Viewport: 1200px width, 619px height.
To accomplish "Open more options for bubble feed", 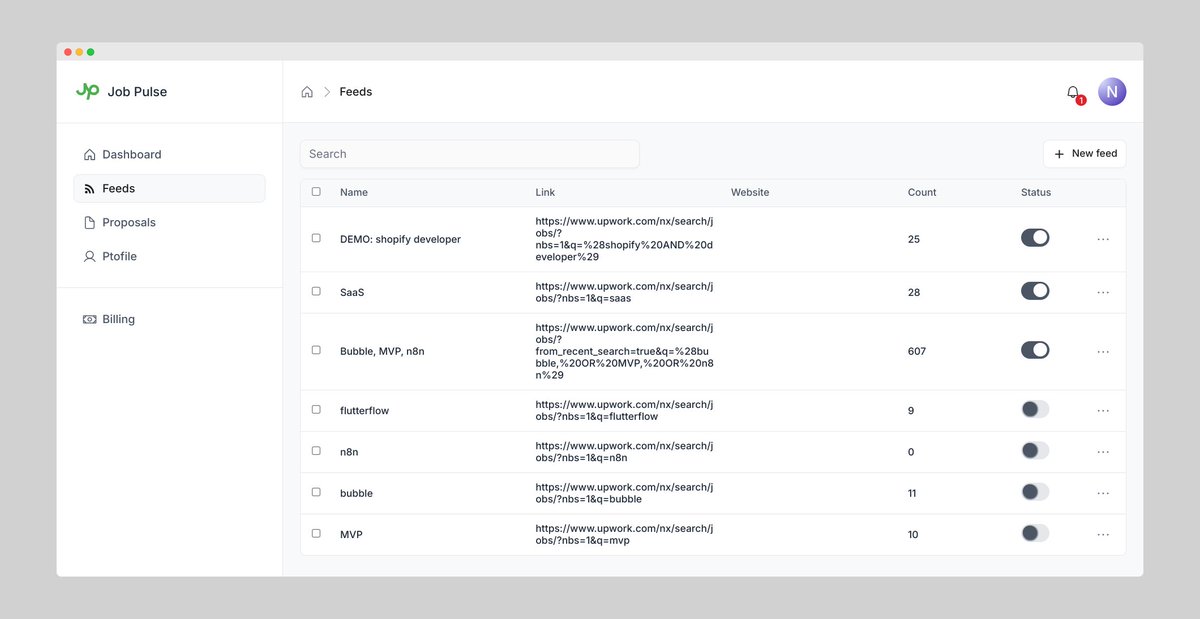I will point(1103,493).
